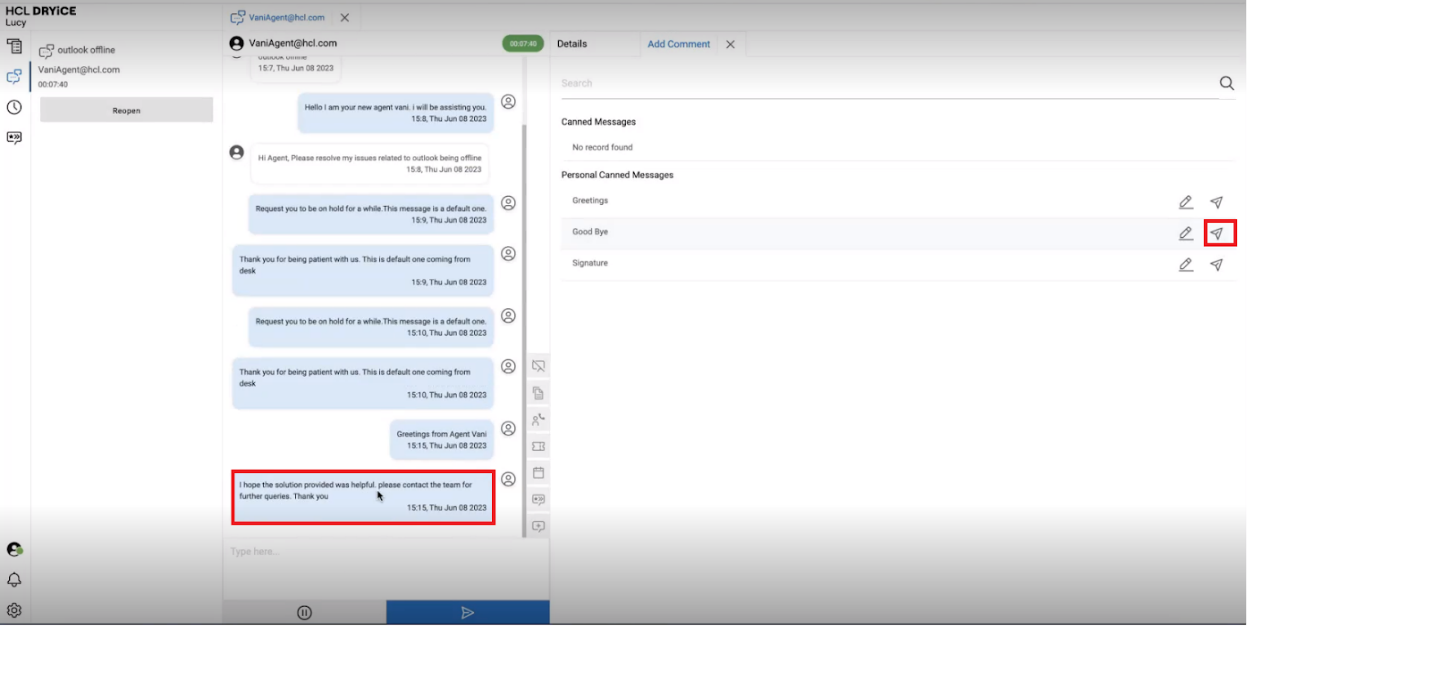
Task: Click the agent status avatar icon
Action: coord(14,549)
